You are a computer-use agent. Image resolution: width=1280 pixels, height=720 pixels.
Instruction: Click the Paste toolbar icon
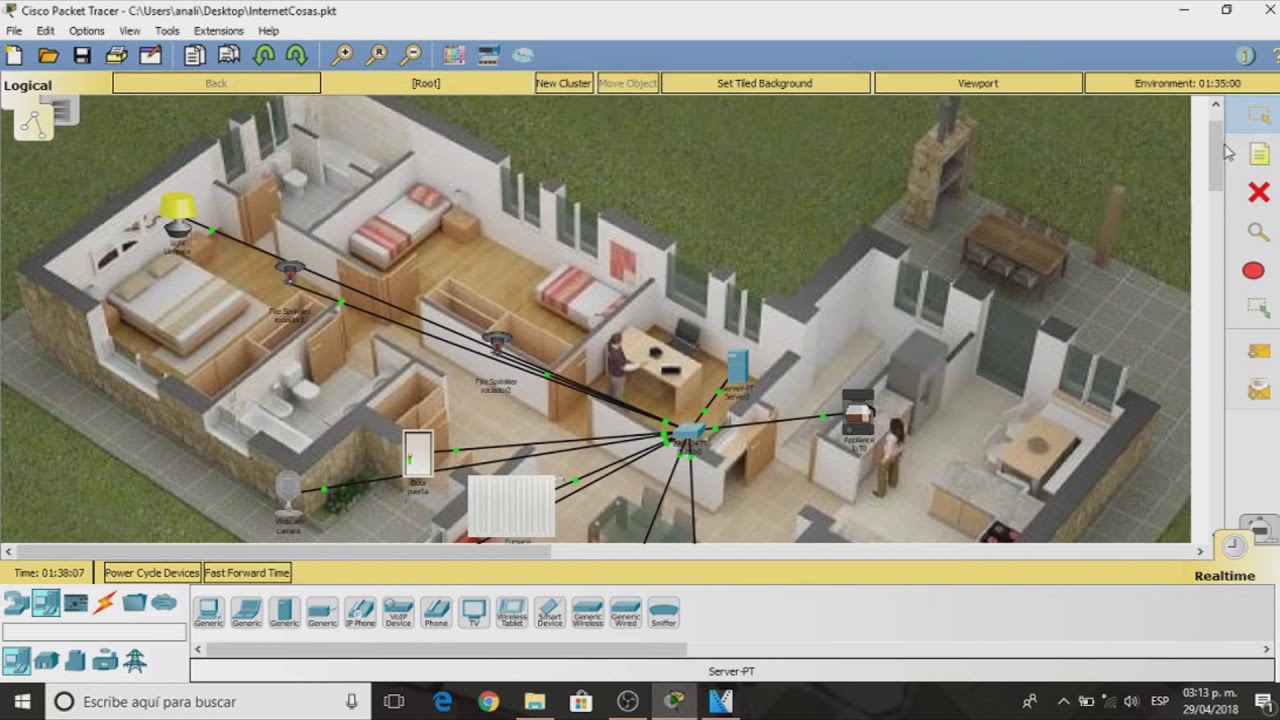[x=229, y=55]
